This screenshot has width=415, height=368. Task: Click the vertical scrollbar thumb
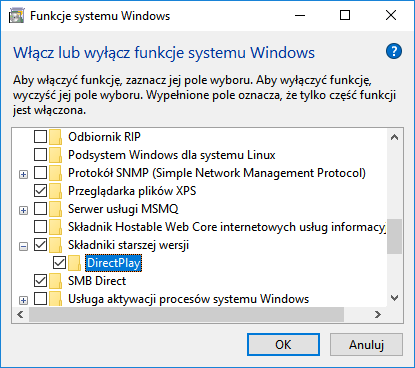[395, 236]
